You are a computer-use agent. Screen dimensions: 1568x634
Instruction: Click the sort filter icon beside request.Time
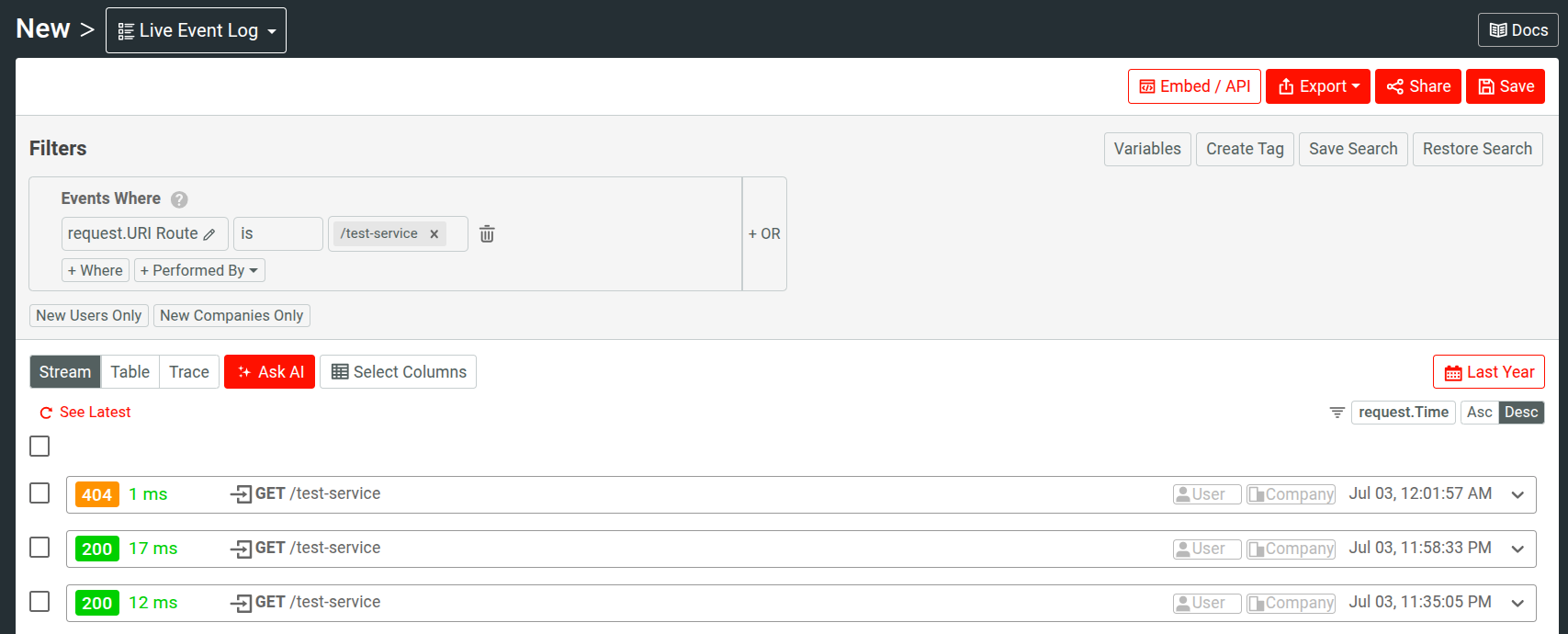coord(1337,413)
